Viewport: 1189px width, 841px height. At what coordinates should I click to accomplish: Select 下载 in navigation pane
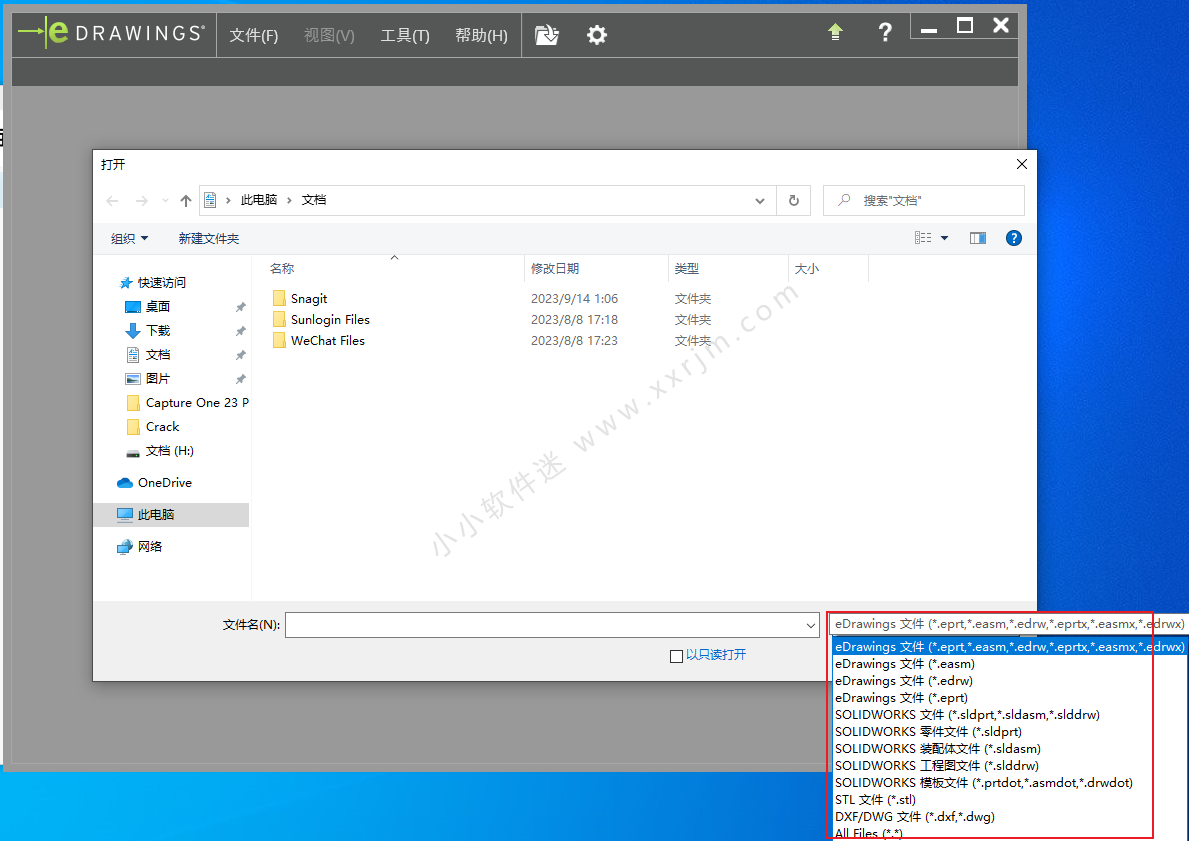148,331
